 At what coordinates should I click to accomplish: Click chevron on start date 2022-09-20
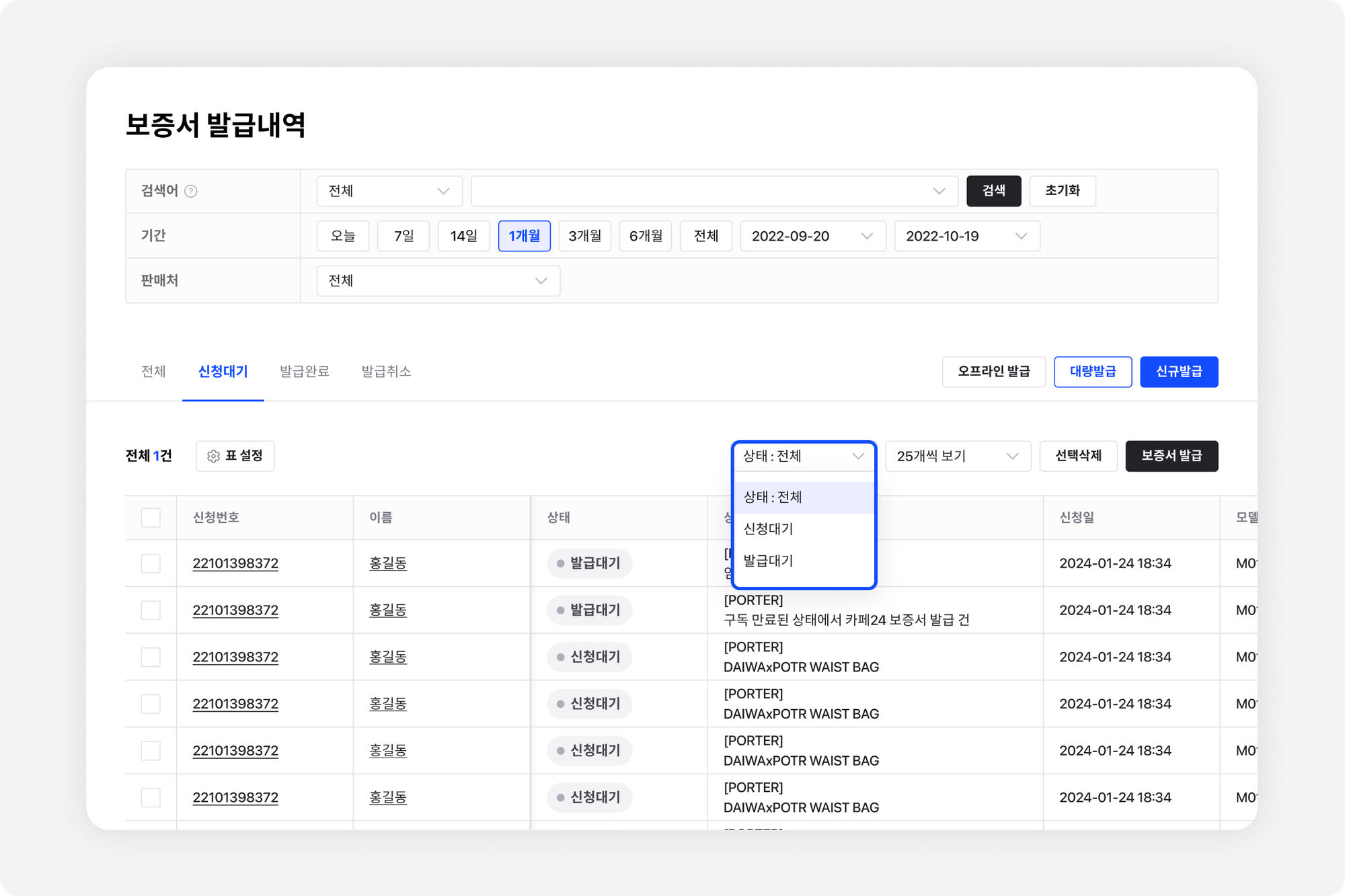tap(867, 237)
